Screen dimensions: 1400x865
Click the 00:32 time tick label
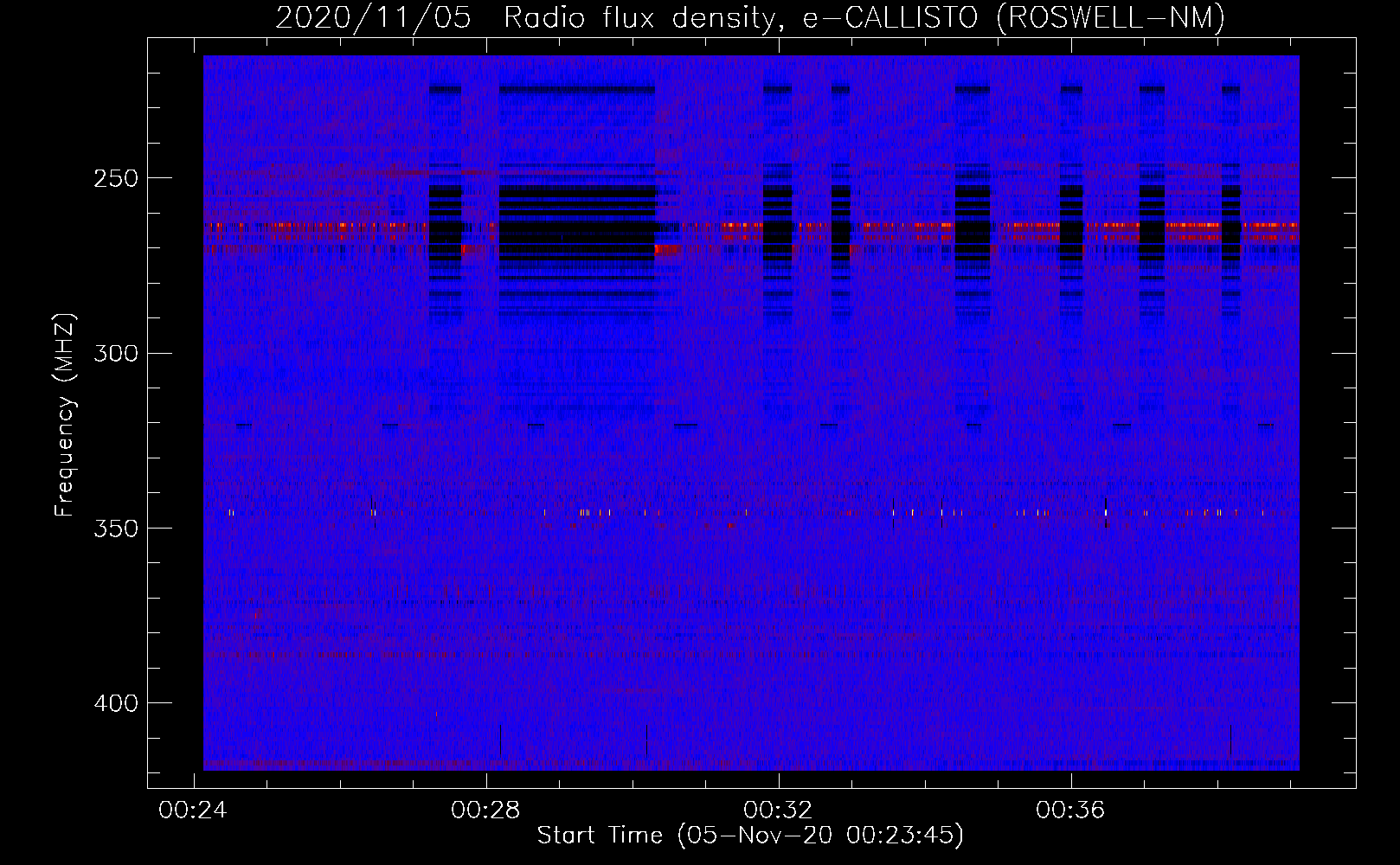(x=778, y=810)
